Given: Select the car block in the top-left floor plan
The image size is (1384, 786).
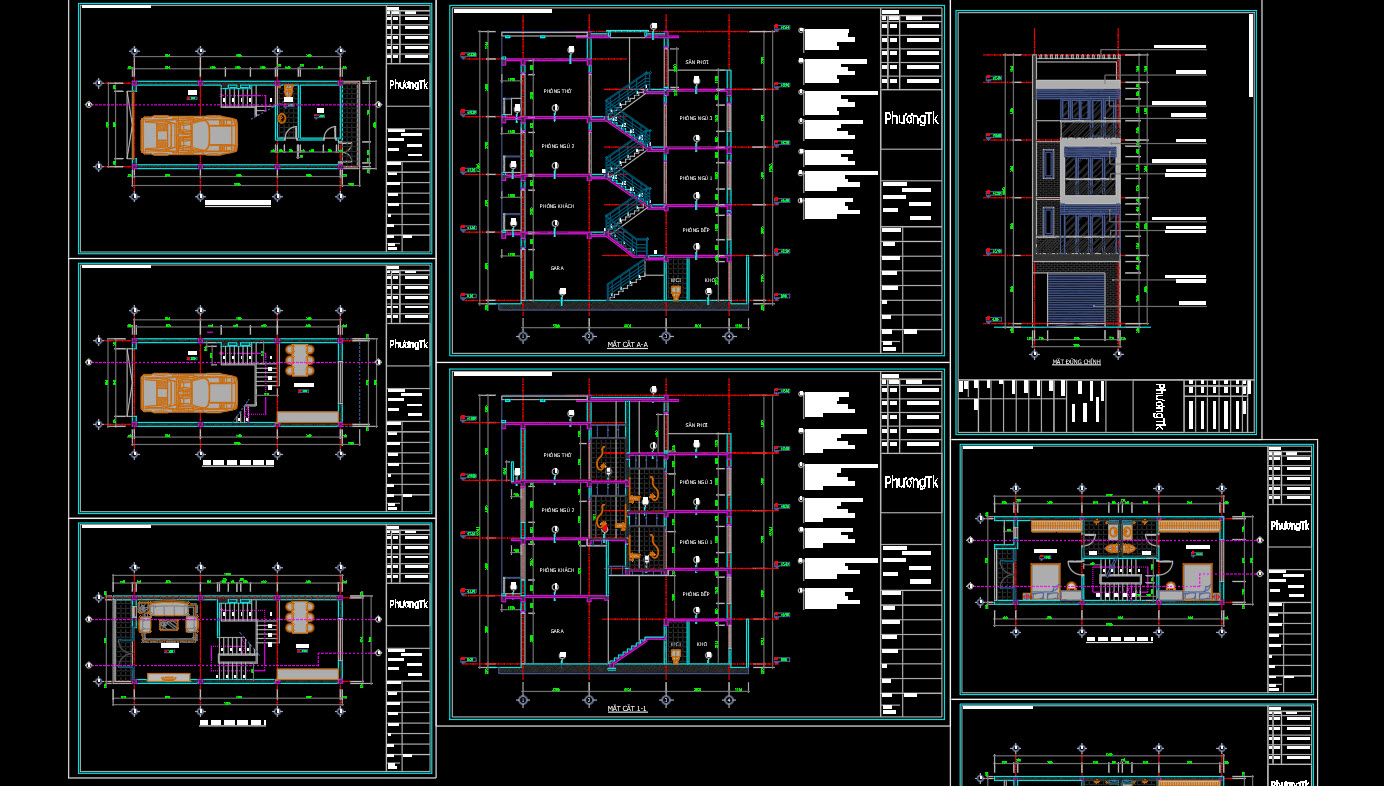Looking at the screenshot, I should pos(190,134).
